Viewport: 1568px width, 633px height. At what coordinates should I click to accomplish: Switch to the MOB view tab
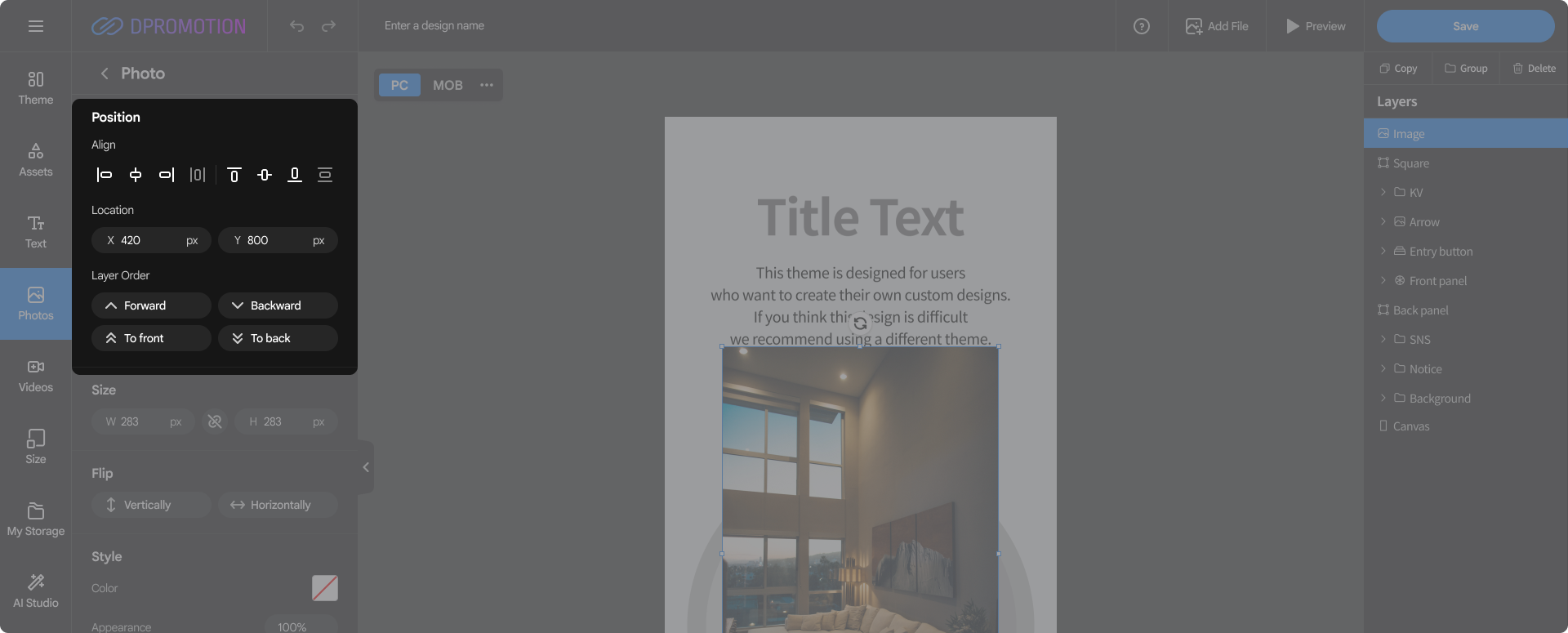[x=448, y=85]
